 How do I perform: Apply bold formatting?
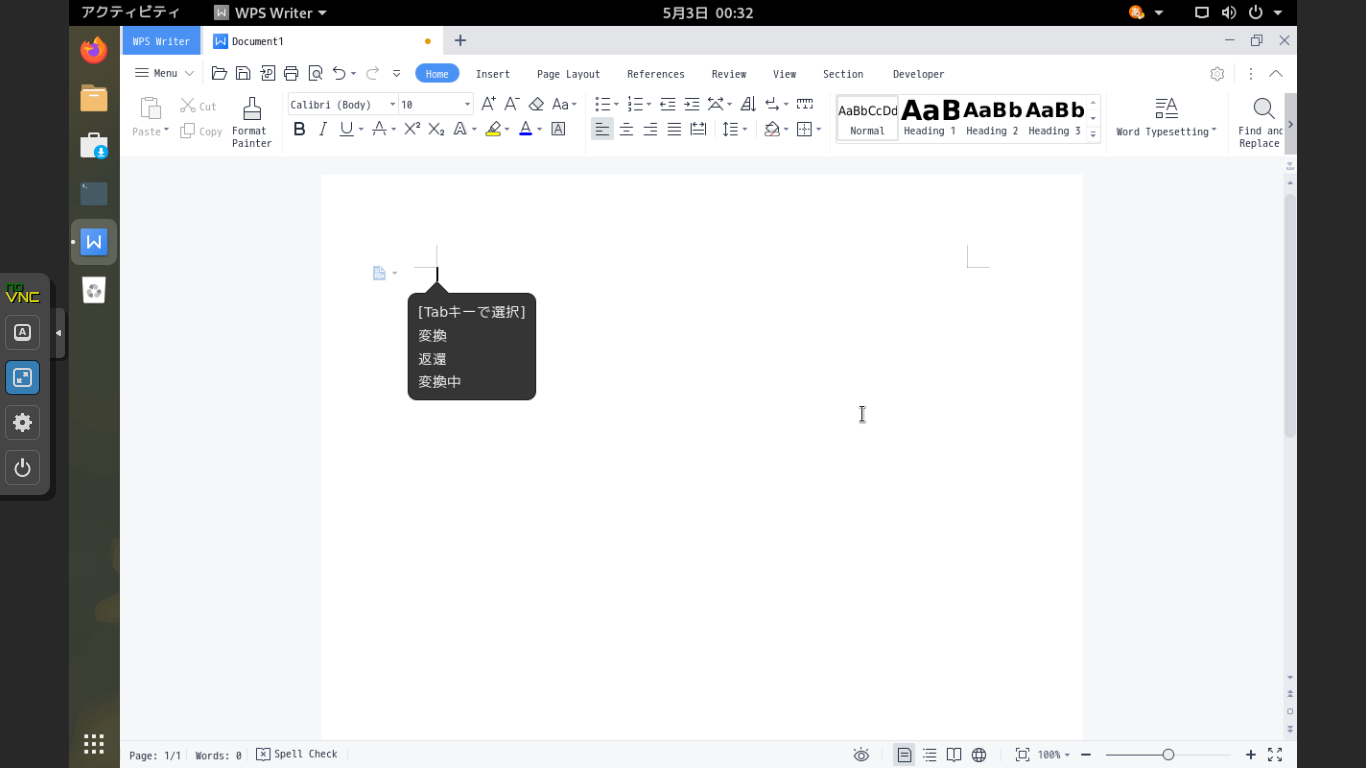tap(299, 129)
